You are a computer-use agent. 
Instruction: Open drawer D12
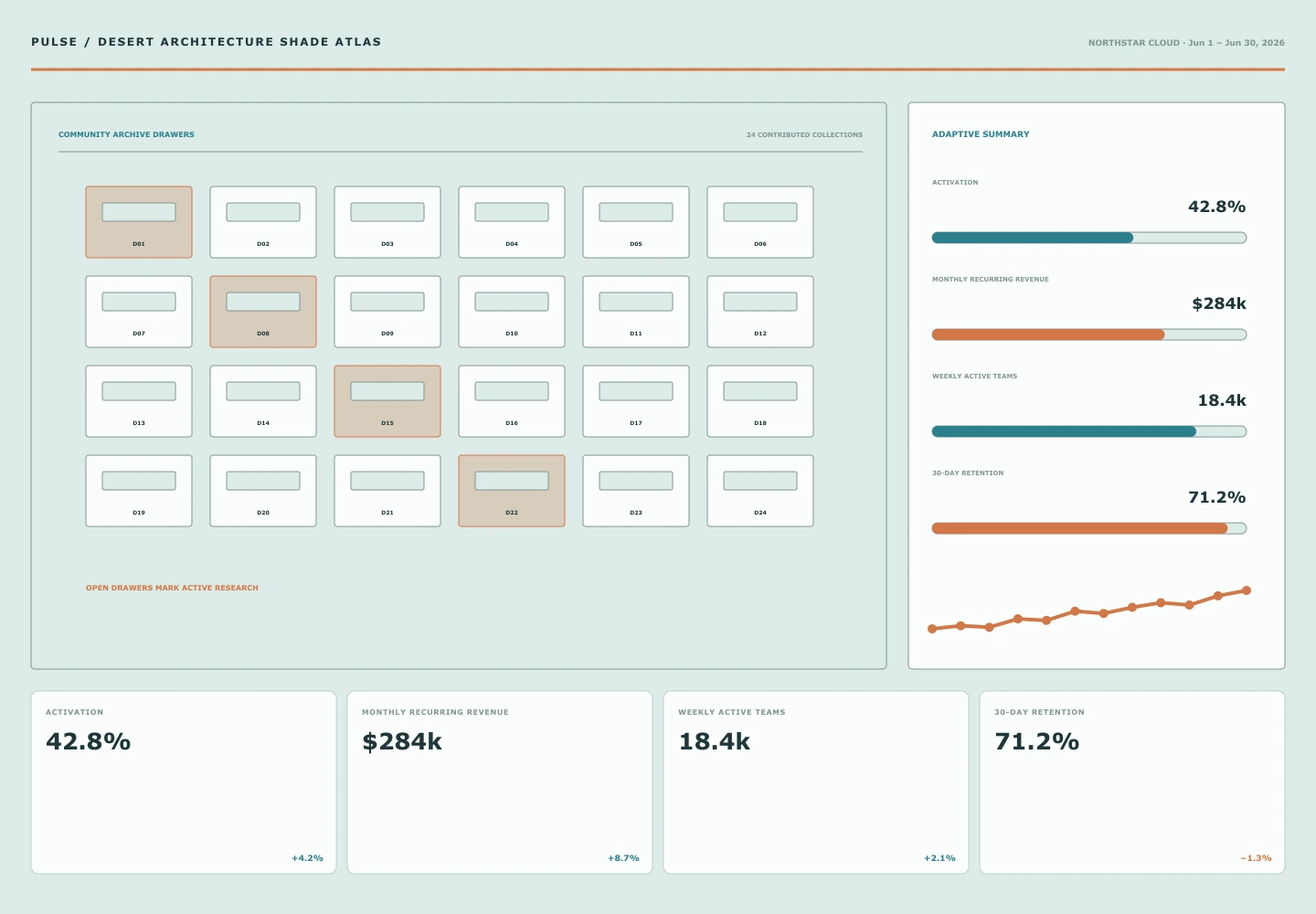(x=760, y=312)
